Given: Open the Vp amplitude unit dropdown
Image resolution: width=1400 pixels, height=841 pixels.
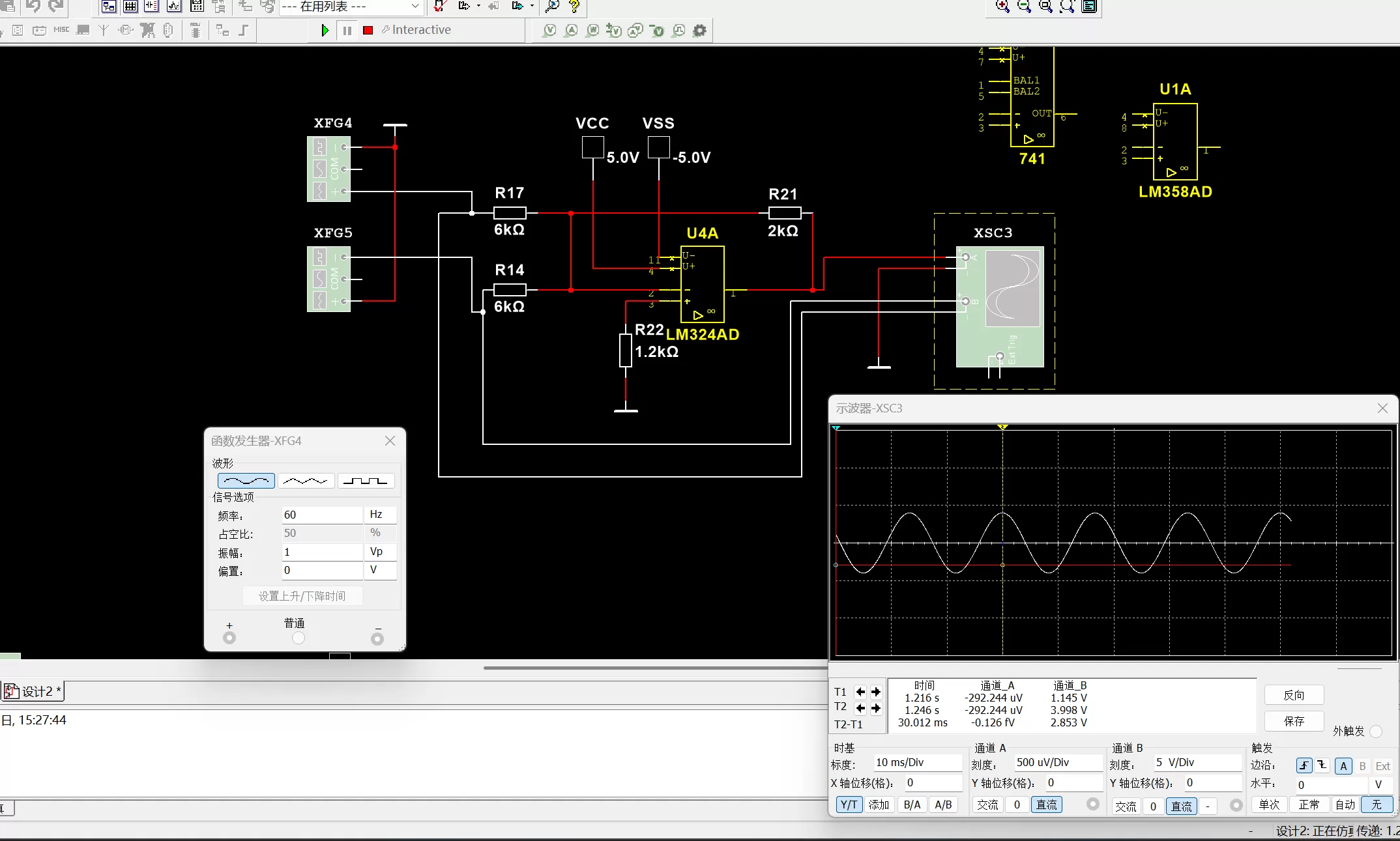Looking at the screenshot, I should pos(381,552).
